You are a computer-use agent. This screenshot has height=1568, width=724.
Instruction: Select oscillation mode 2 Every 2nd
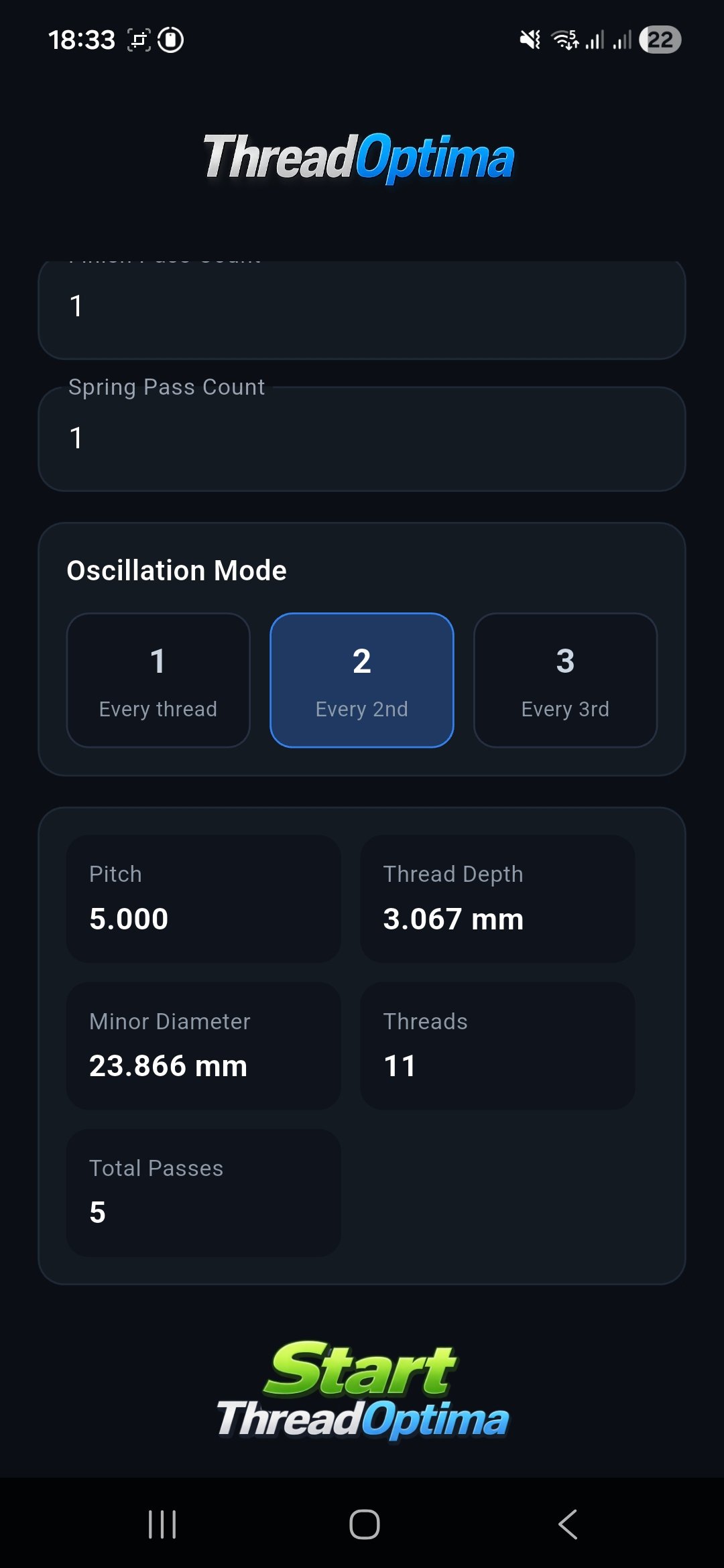coord(362,680)
